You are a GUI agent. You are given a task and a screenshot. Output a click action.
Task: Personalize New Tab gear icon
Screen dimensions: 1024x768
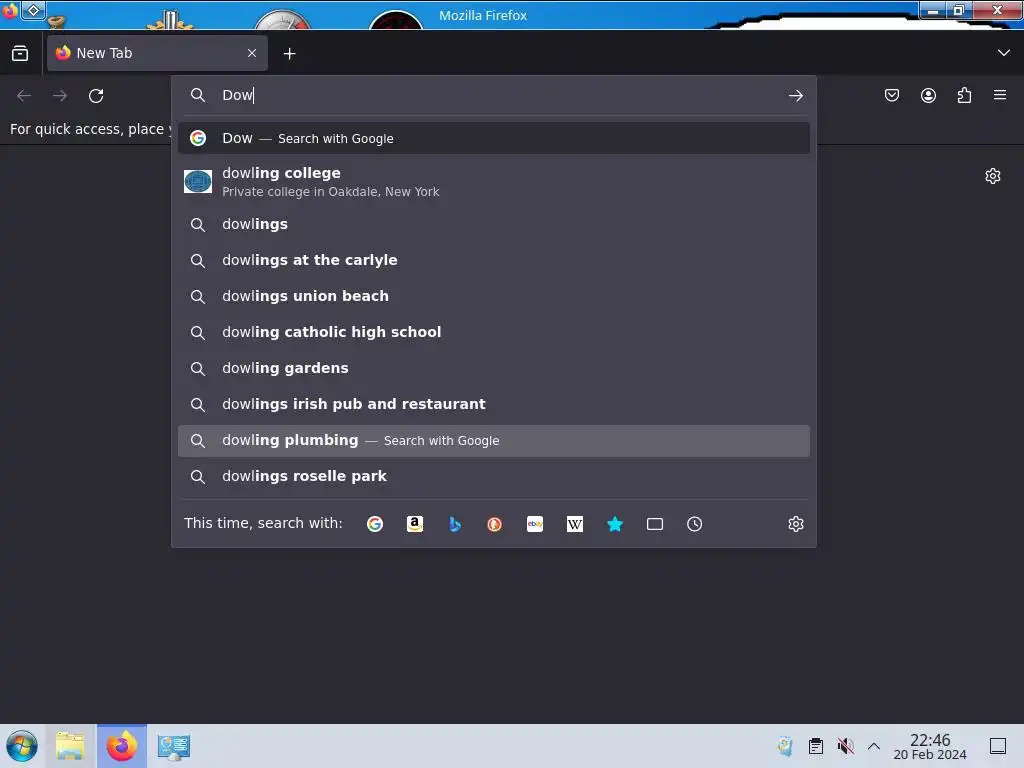click(993, 176)
